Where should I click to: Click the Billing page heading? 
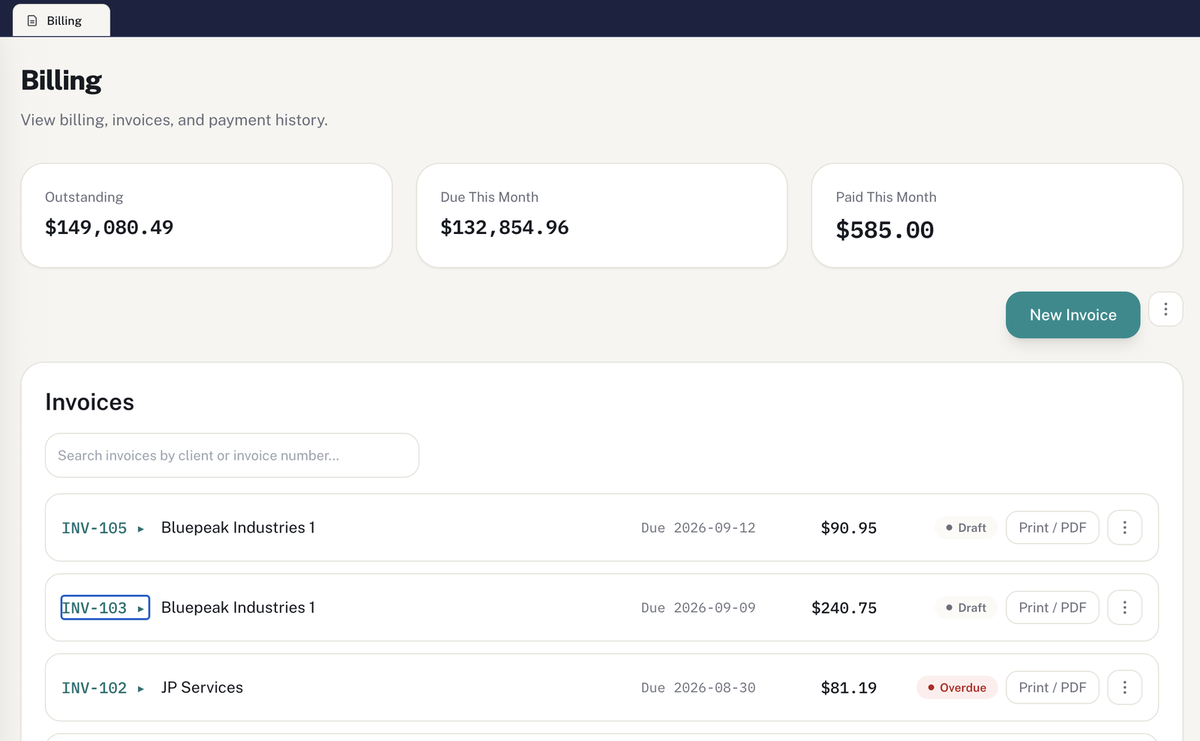61,80
